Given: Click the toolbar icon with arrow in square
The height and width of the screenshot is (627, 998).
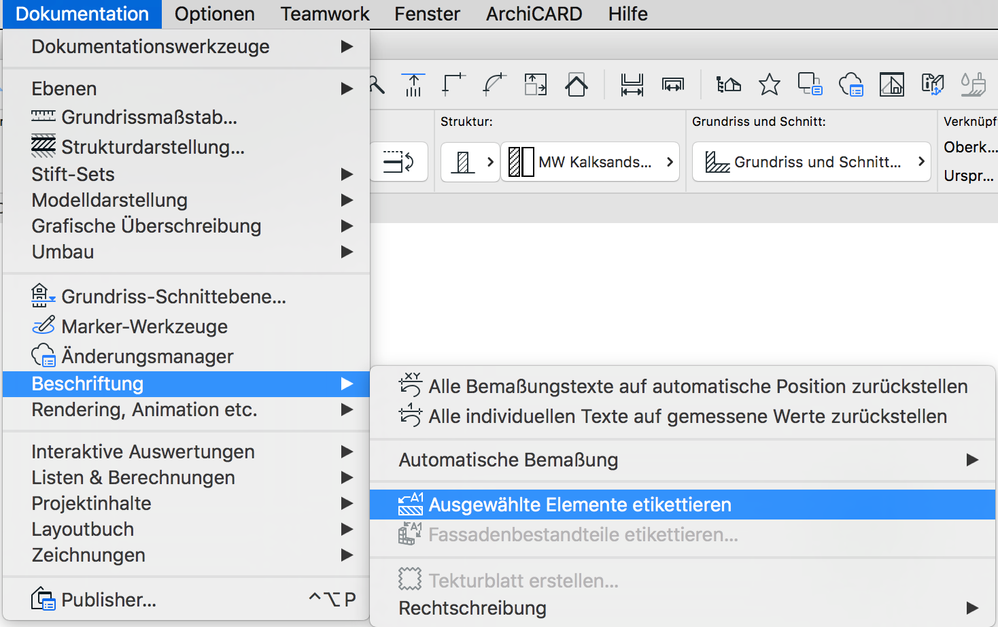Looking at the screenshot, I should [535, 85].
